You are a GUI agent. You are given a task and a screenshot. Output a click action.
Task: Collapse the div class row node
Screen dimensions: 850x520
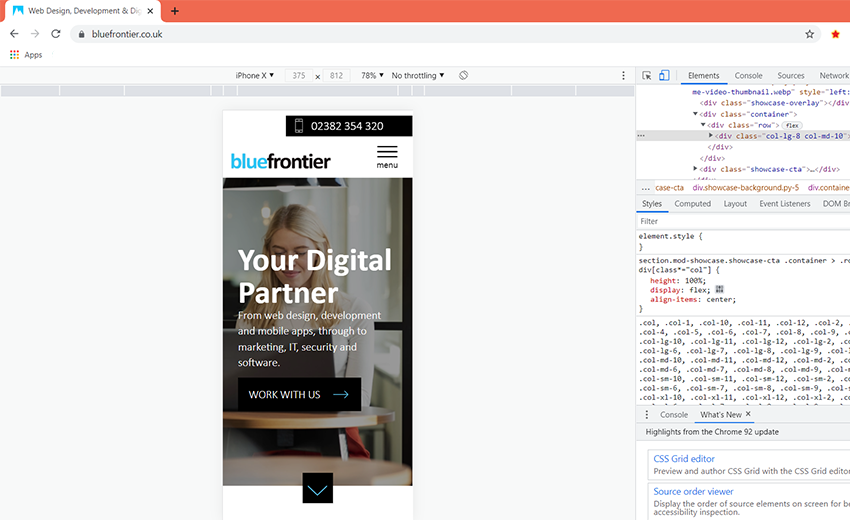[703, 125]
